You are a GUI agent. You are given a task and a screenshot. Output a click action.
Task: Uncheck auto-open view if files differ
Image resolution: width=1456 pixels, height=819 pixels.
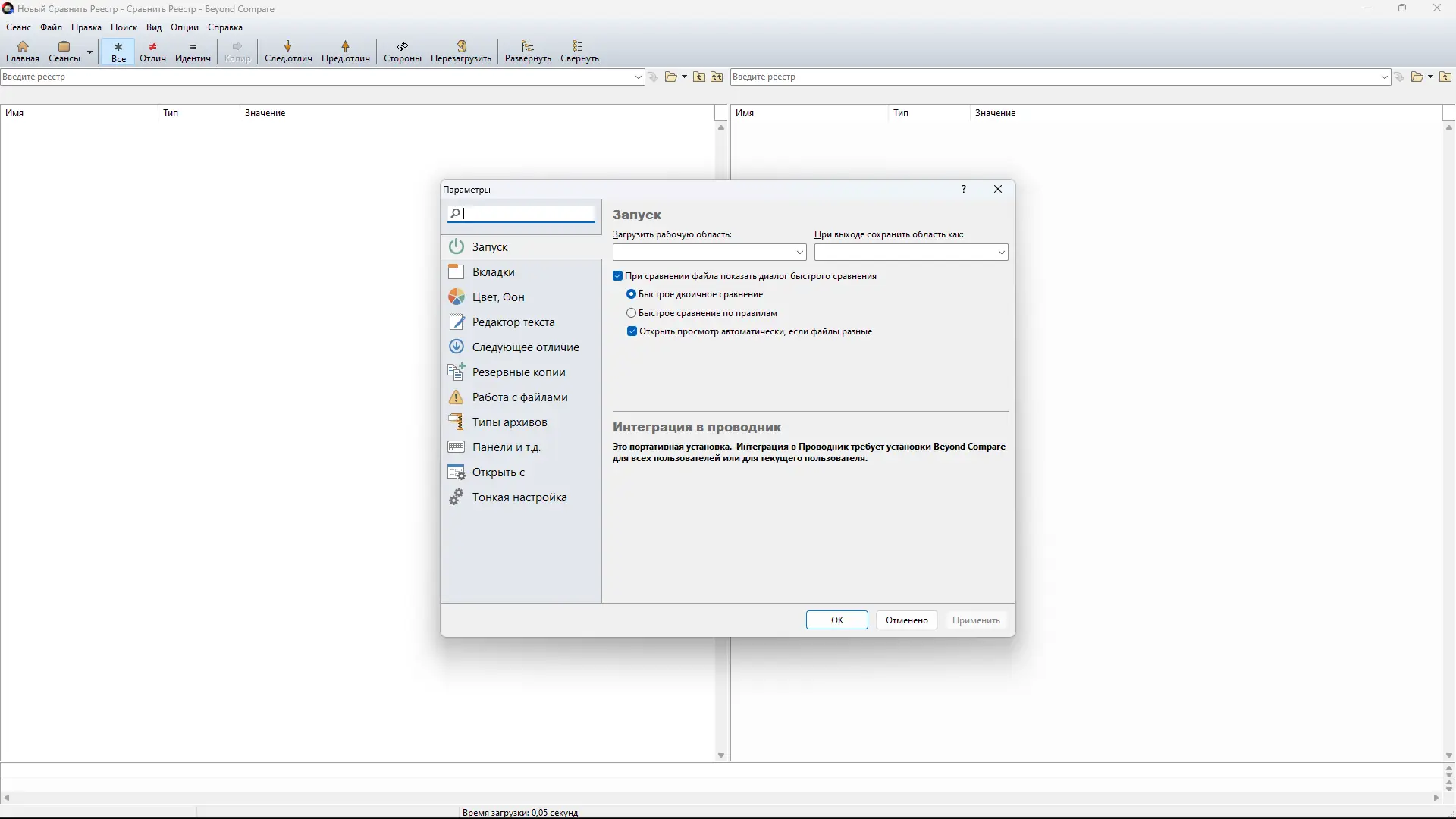tap(632, 331)
